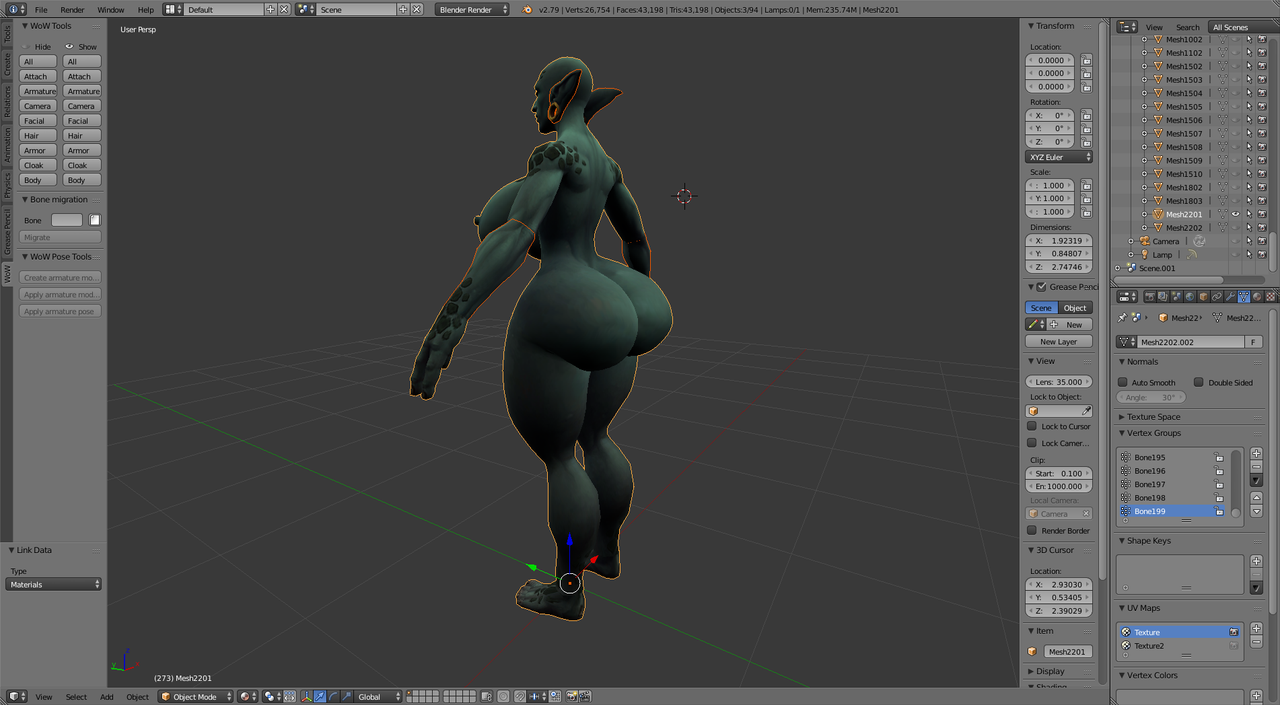Open the Blender Render engine dropdown
1280x705 pixels.
click(x=473, y=9)
